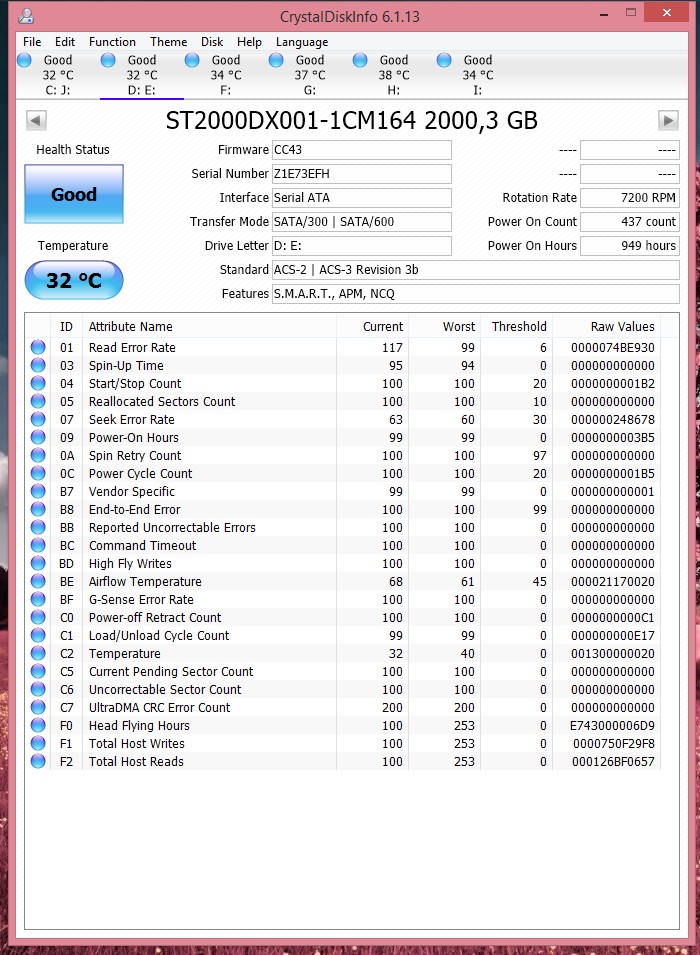Click the status icon for Airflow Temperature
Image resolution: width=700 pixels, height=955 pixels.
[38, 581]
